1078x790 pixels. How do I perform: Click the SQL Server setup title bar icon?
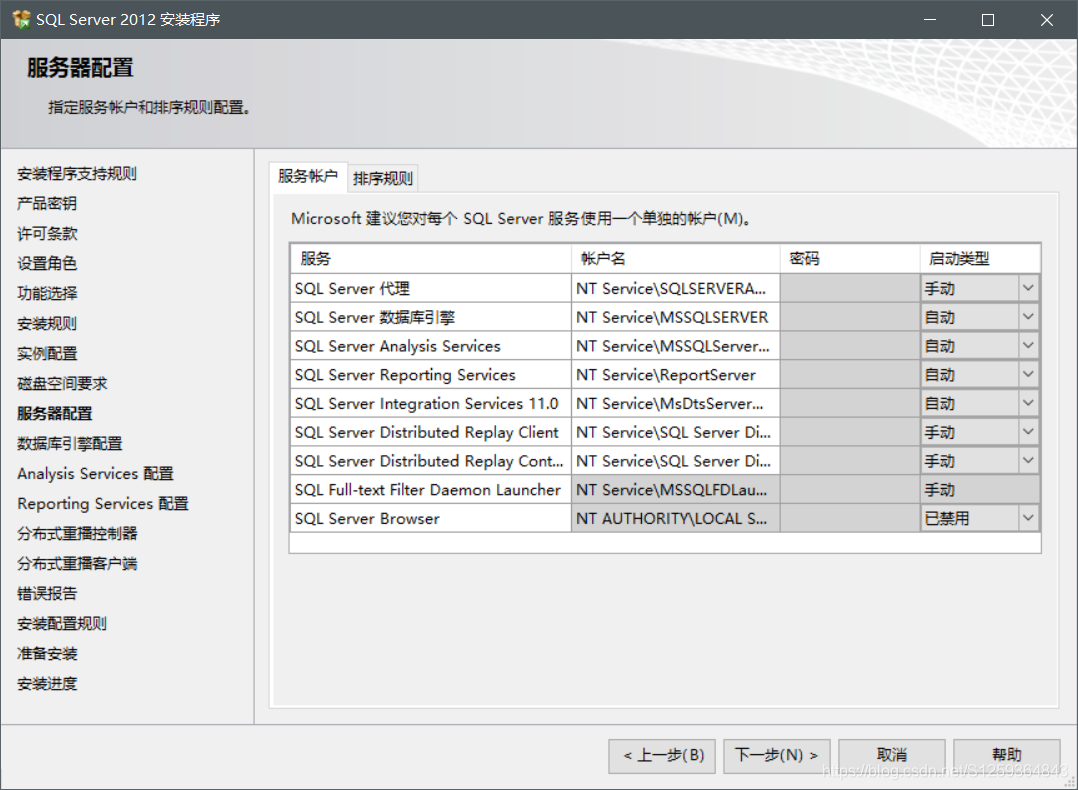coord(21,19)
